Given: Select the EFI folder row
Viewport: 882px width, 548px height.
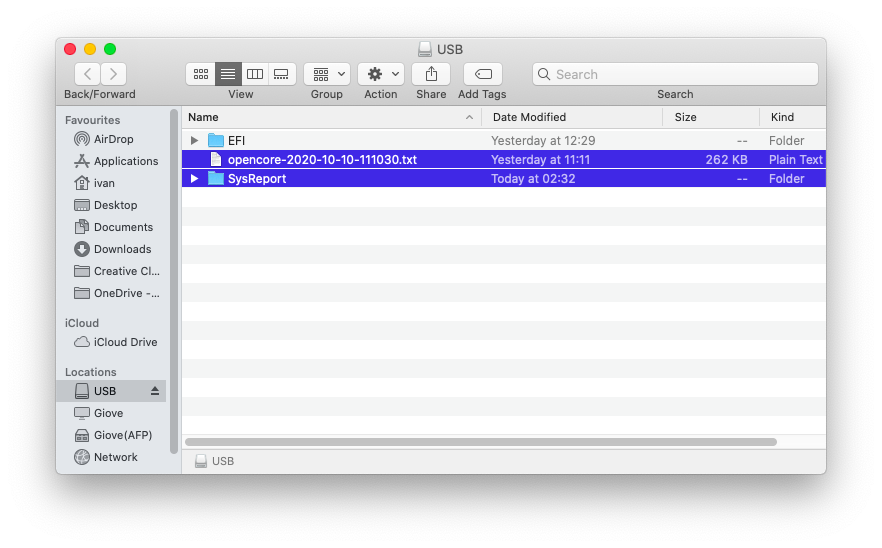Looking at the screenshot, I should [503, 140].
